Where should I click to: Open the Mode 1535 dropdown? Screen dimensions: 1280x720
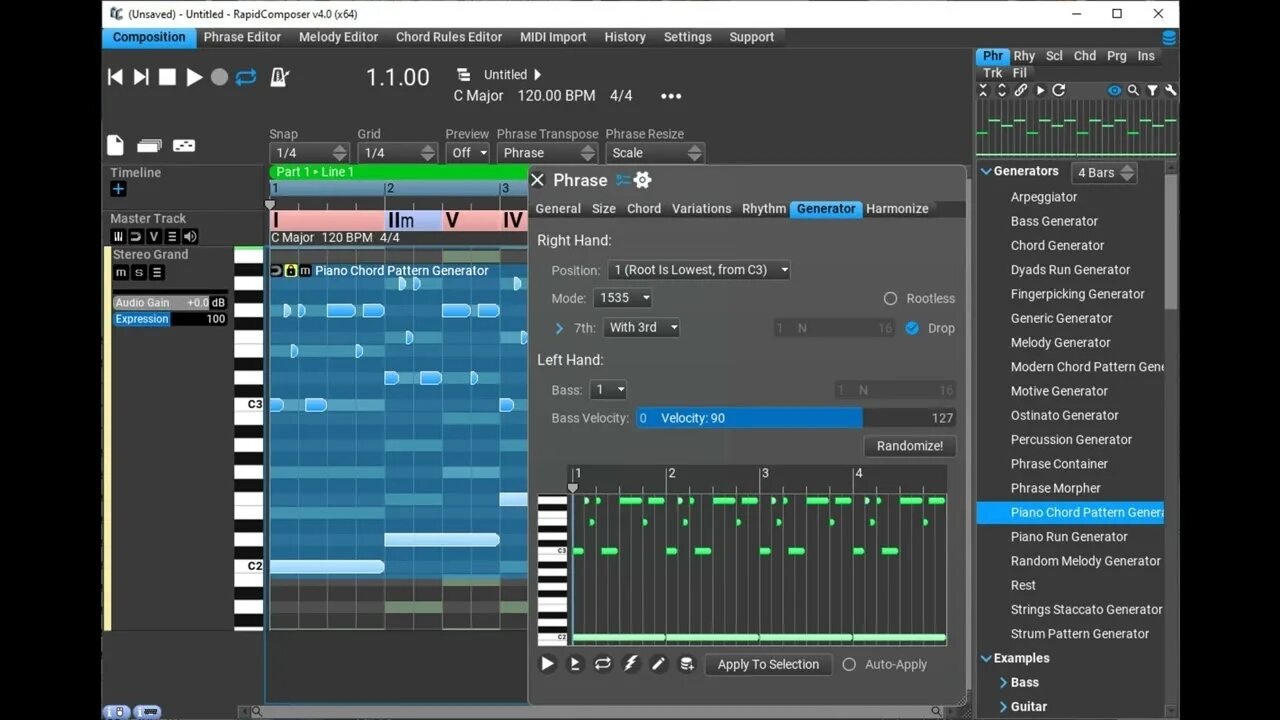pos(622,298)
